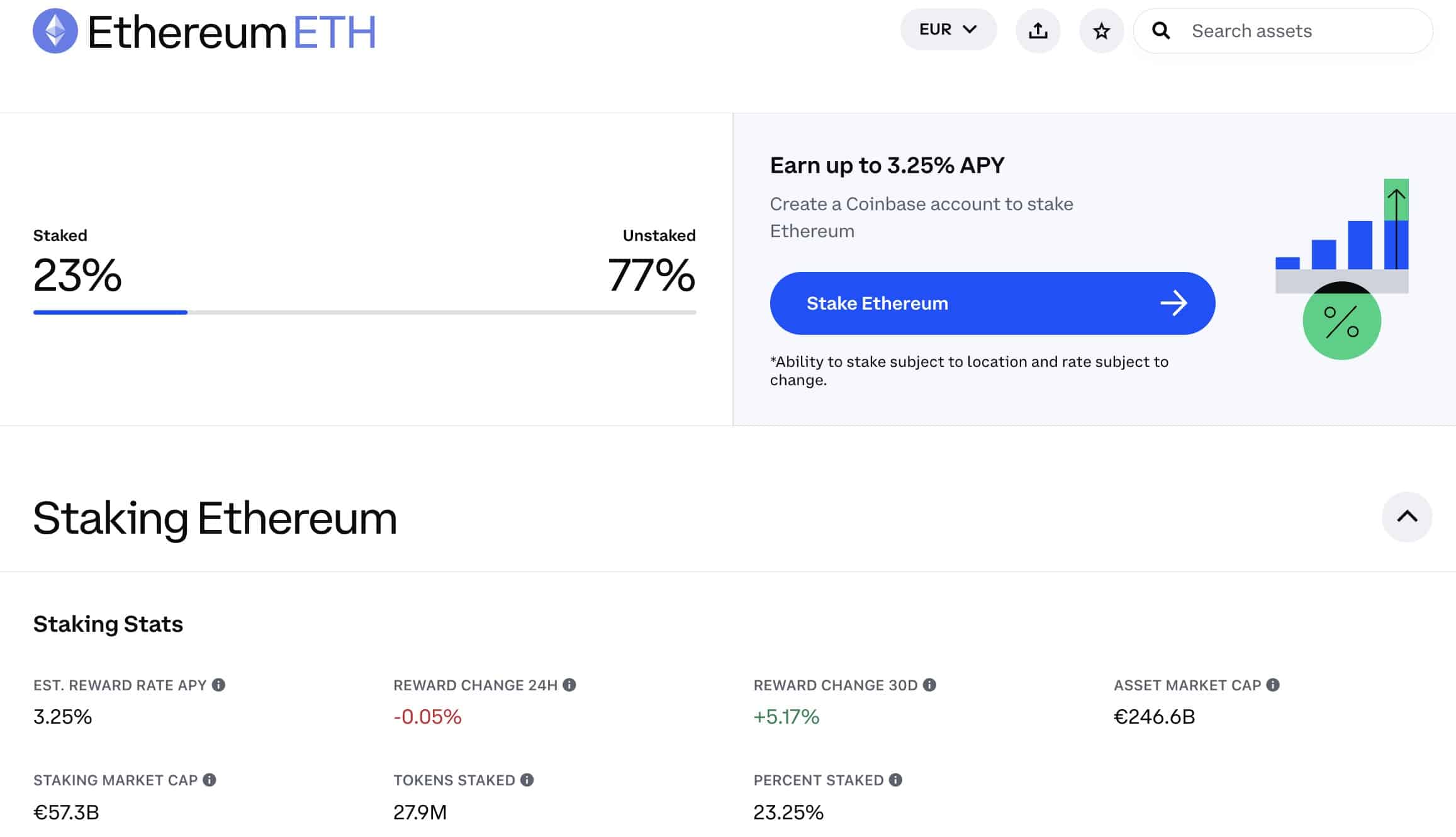
Task: Click the REWARD CHANGE 24H info icon
Action: coord(570,685)
